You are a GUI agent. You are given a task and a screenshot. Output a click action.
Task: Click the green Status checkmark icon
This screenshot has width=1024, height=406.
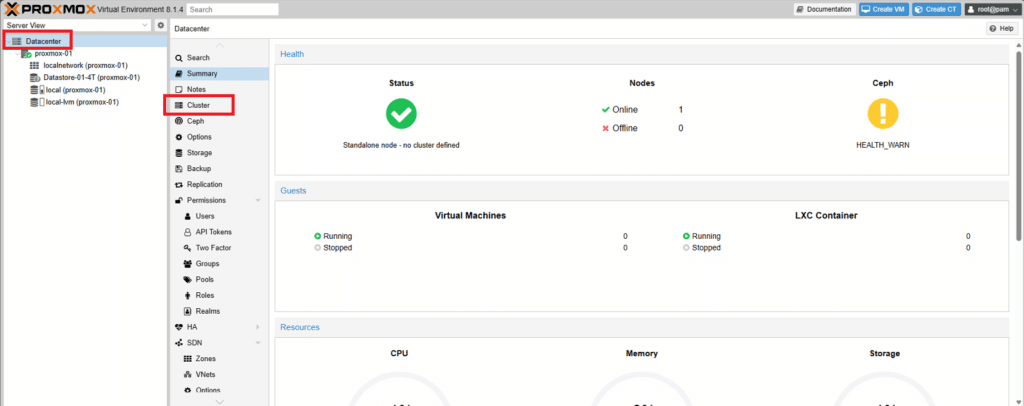401,114
